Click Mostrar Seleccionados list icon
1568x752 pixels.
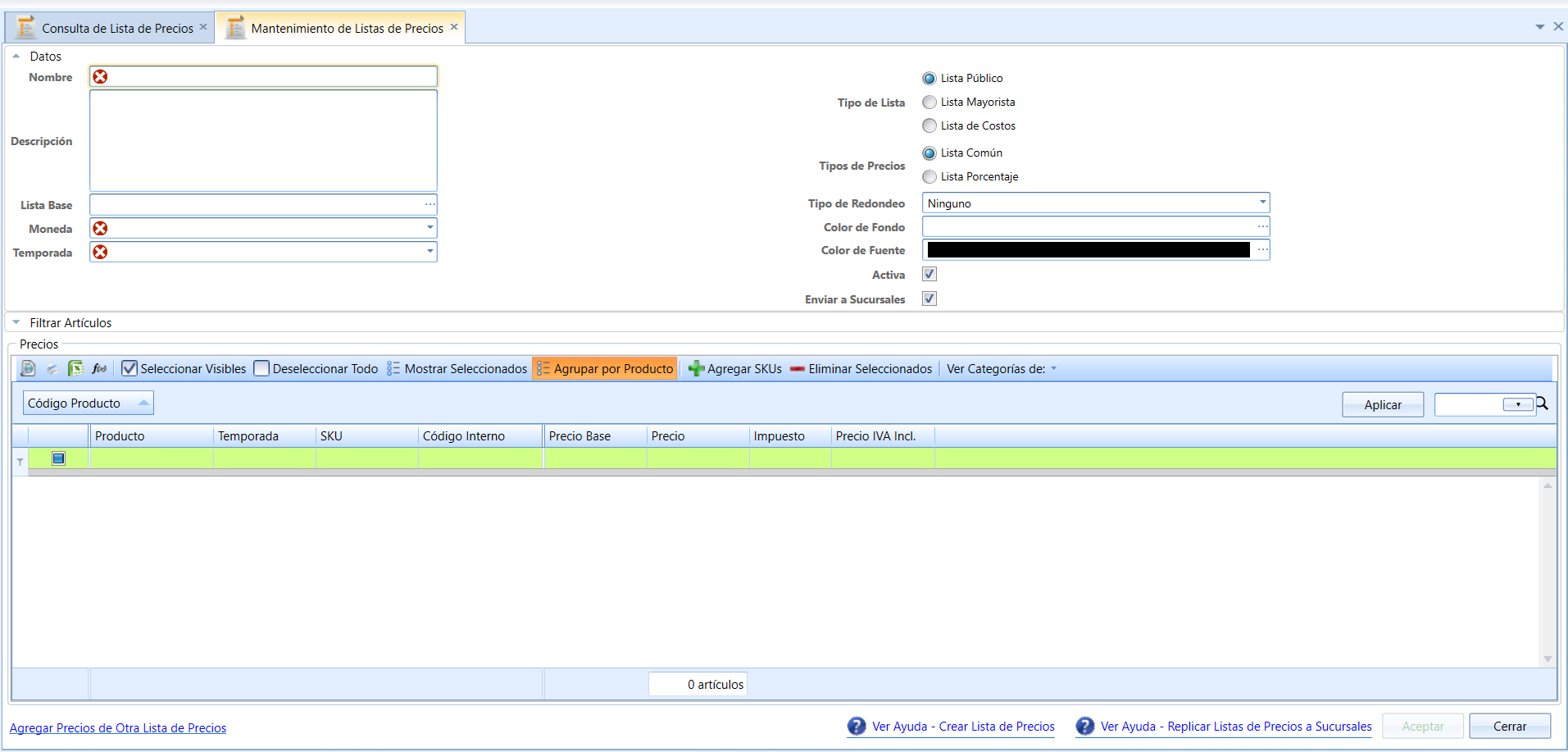[393, 369]
